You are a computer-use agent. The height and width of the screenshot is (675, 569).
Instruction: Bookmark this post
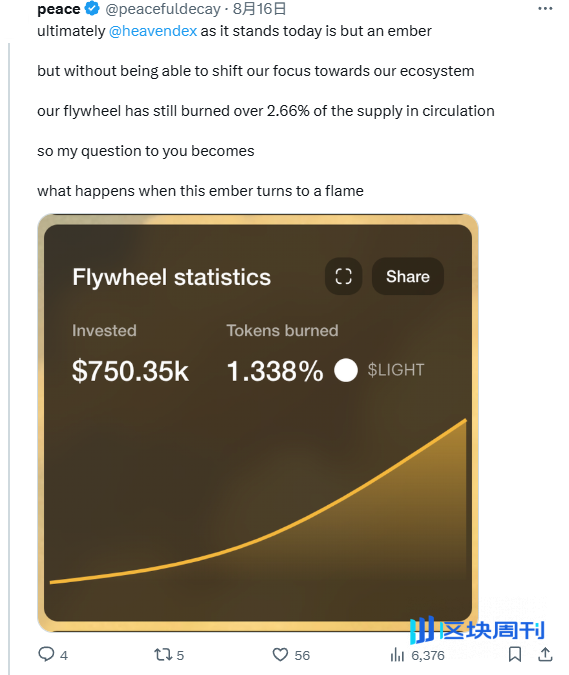[x=515, y=654]
